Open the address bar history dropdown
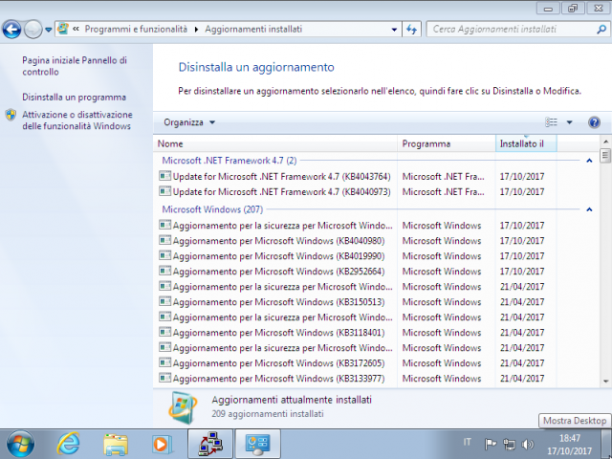Image resolution: width=612 pixels, height=459 pixels. coord(394,29)
